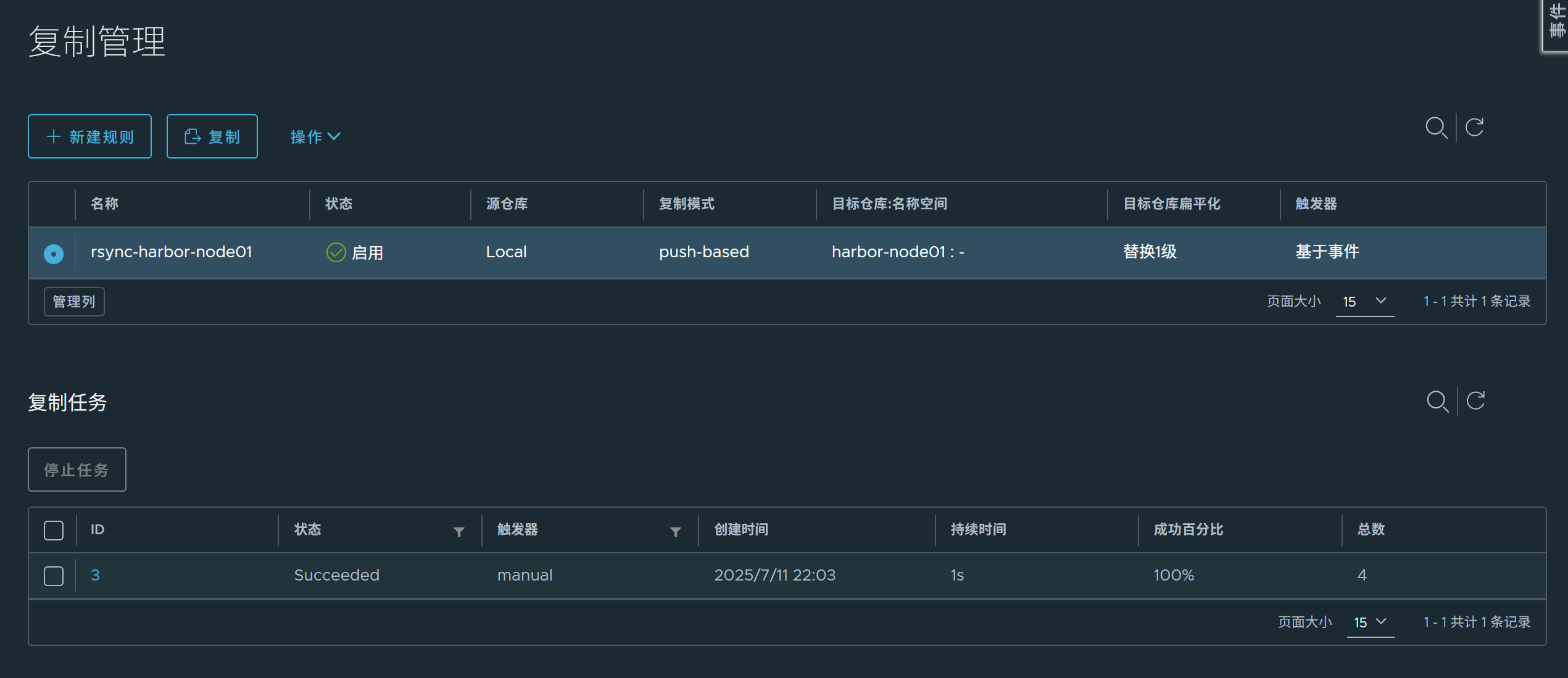Refresh the replication rules list

(1474, 128)
